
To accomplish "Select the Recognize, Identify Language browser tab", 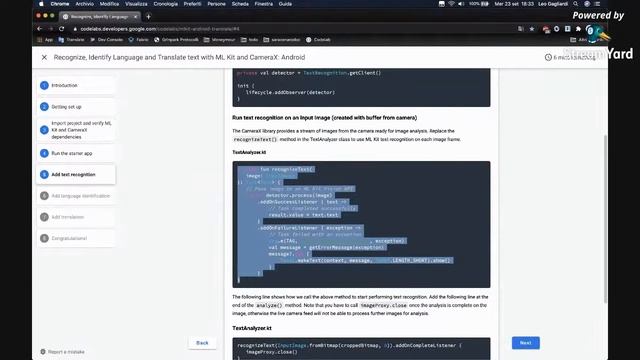I will [100, 17].
